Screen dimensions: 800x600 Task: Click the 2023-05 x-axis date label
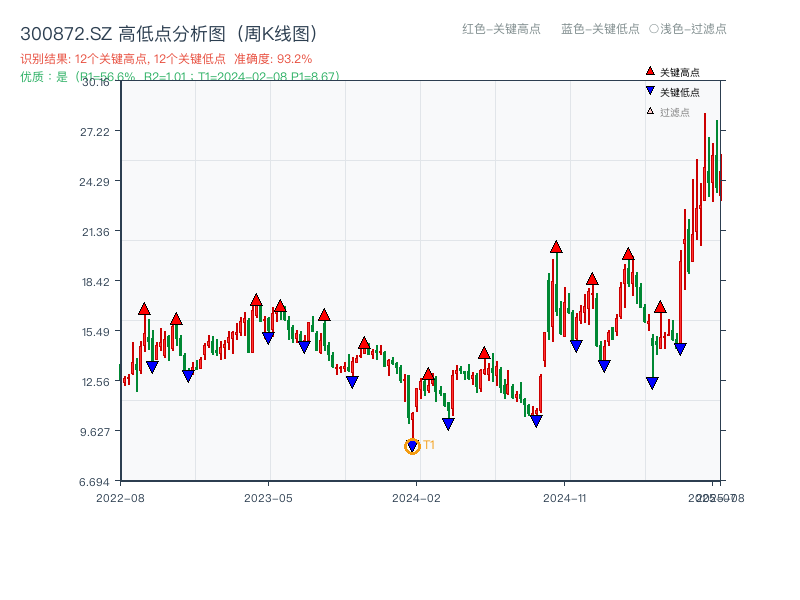pos(268,498)
